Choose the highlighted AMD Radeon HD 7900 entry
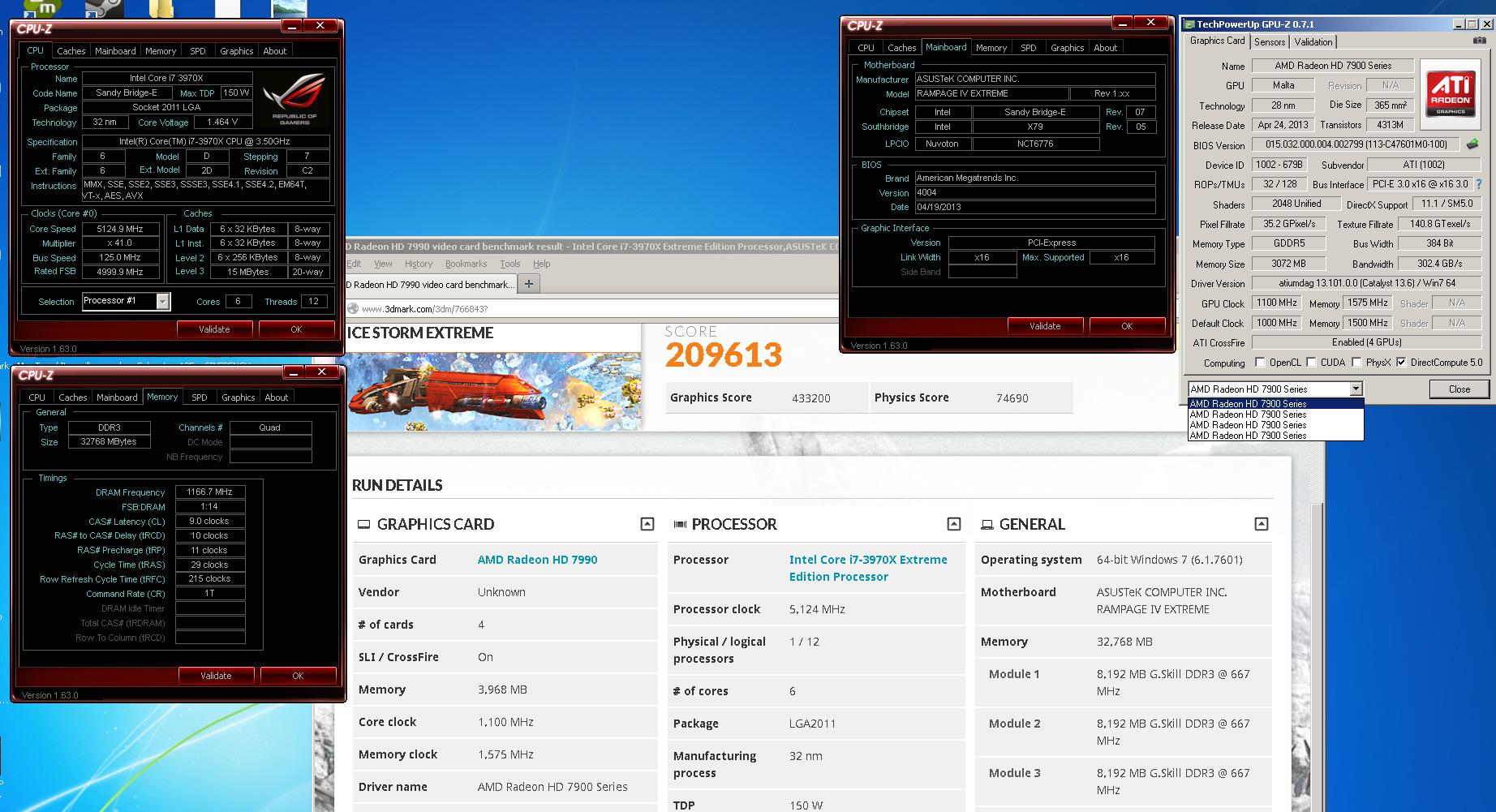The width and height of the screenshot is (1496, 812). (1275, 404)
